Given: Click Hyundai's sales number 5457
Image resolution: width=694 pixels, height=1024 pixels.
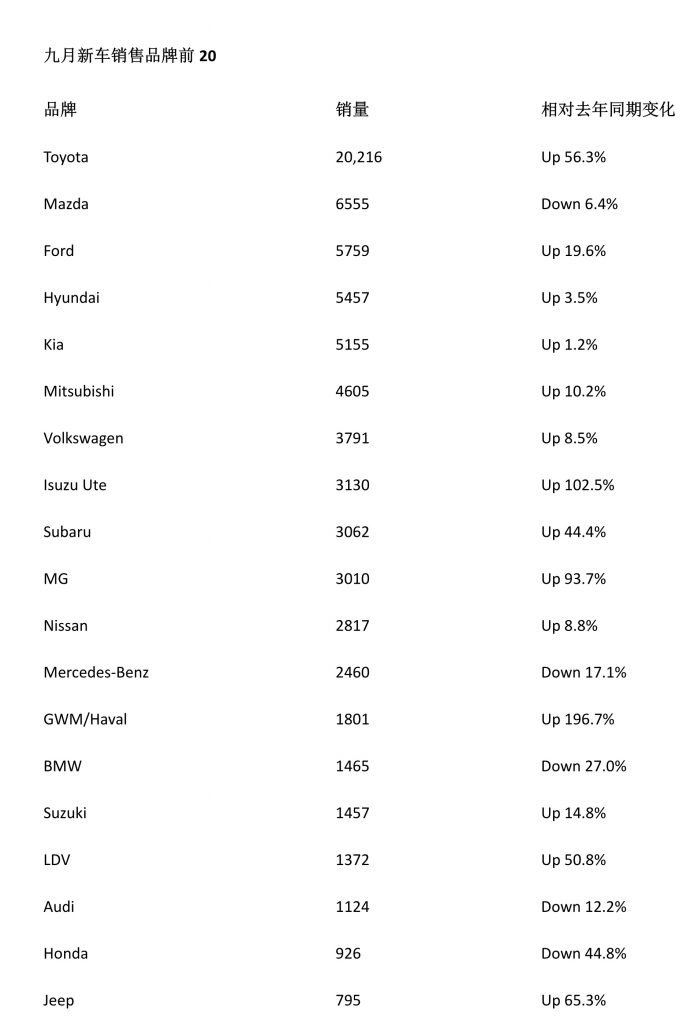Looking at the screenshot, I should pyautogui.click(x=352, y=298).
